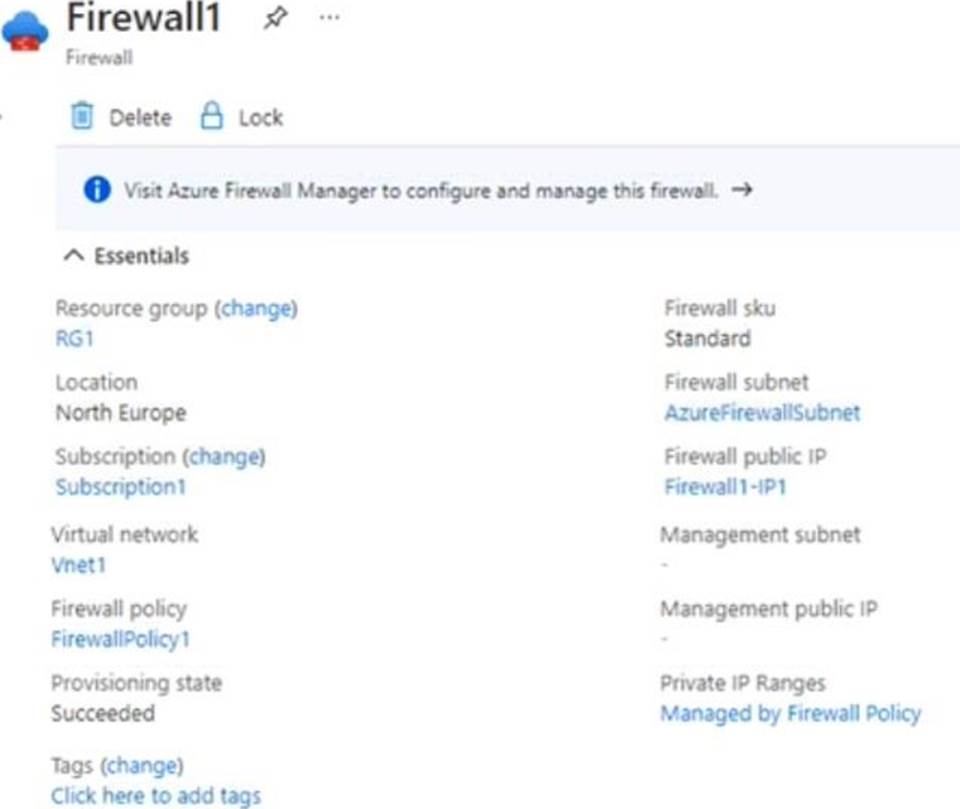The height and width of the screenshot is (809, 960).
Task: Open the Vnet1 virtual network
Action: [79, 565]
